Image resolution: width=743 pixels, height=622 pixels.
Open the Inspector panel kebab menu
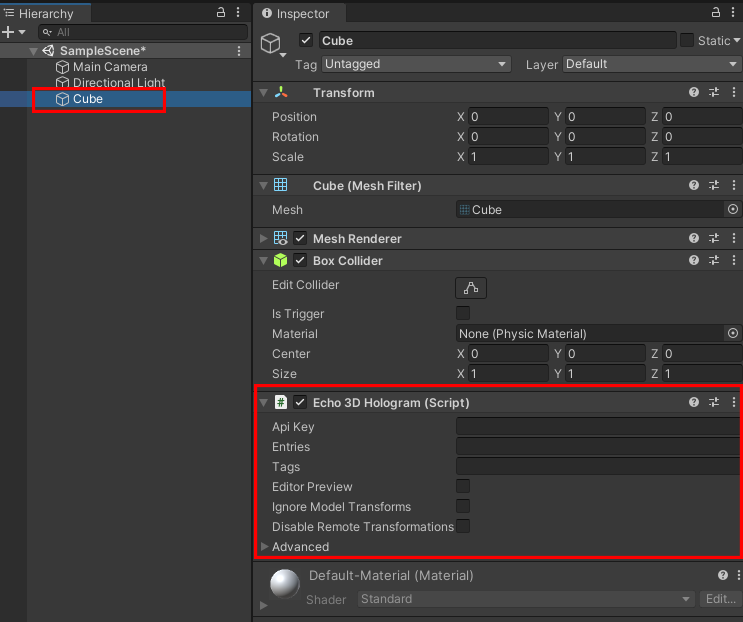pyautogui.click(x=733, y=12)
